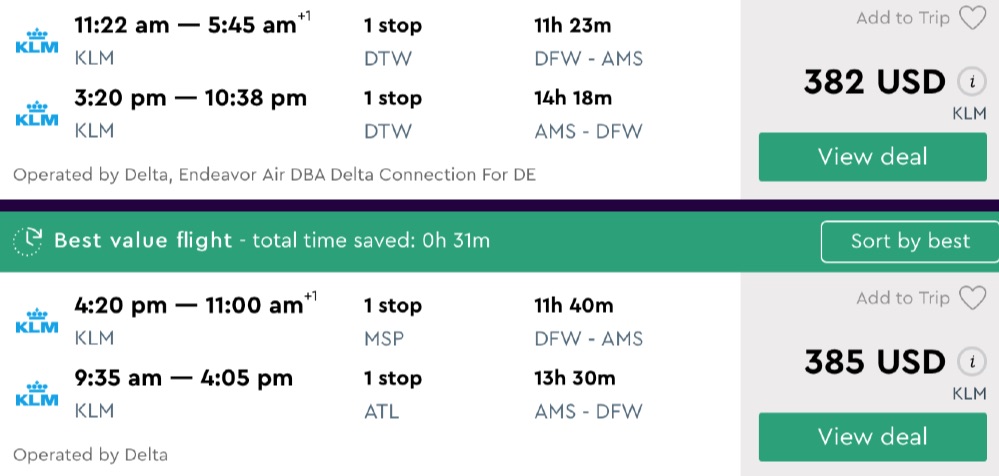Click KLM logo for 11:22 am flight
The height and width of the screenshot is (476, 999).
[39, 41]
